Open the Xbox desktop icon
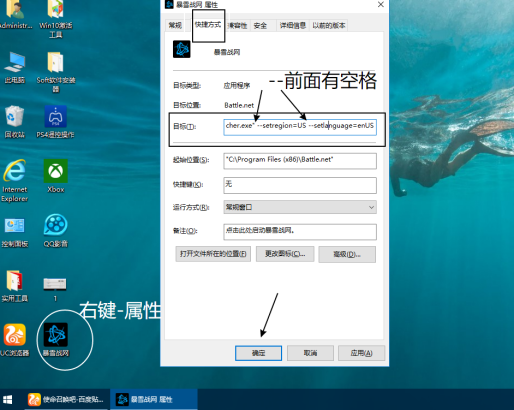Screen dimensions: 514x410 point(55,176)
